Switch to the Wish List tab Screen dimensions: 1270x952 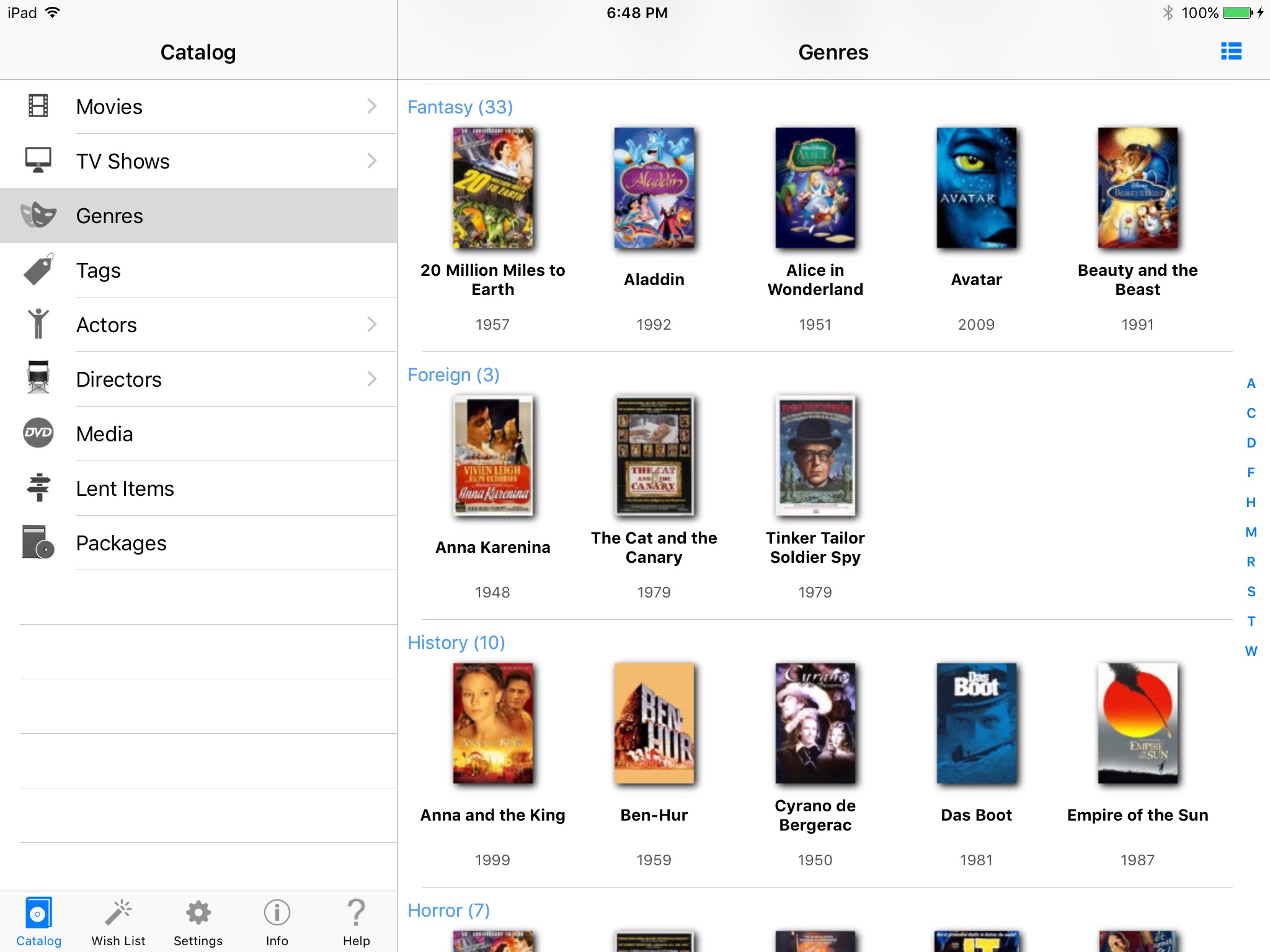(x=118, y=922)
